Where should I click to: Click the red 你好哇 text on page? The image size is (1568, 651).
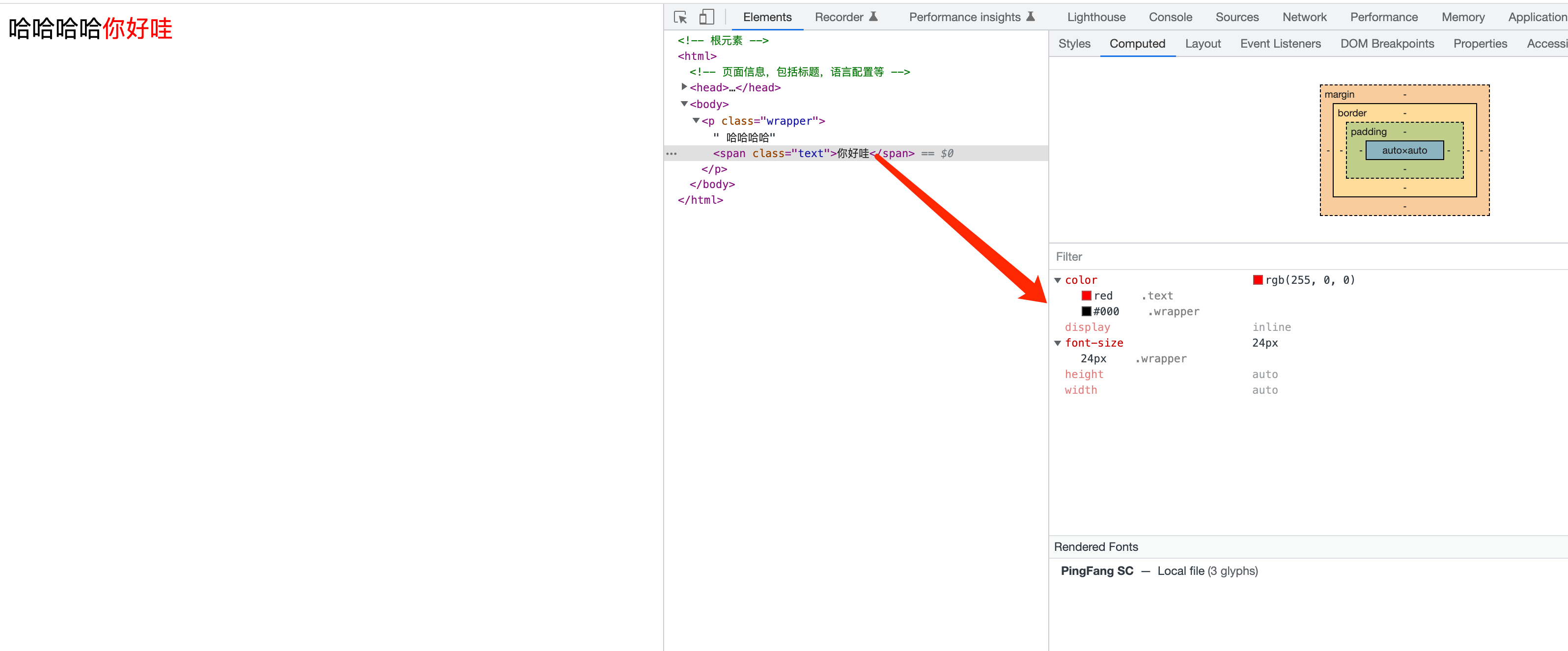(138, 28)
